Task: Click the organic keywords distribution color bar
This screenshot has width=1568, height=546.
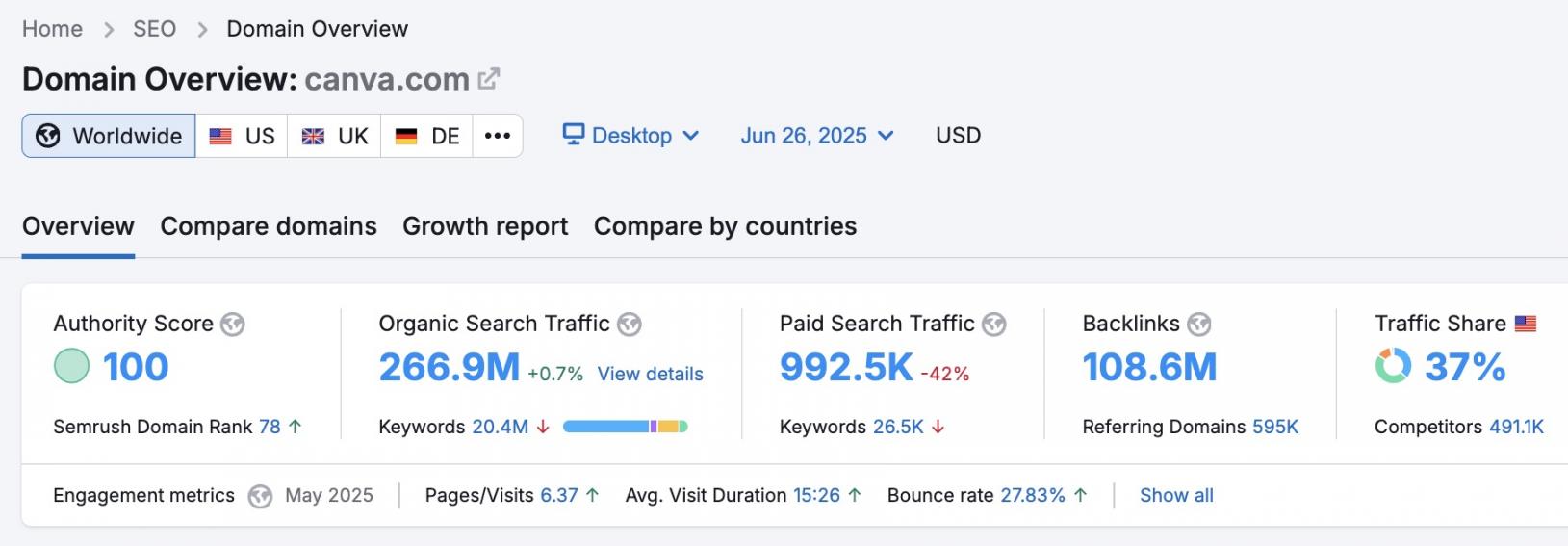Action: (626, 427)
